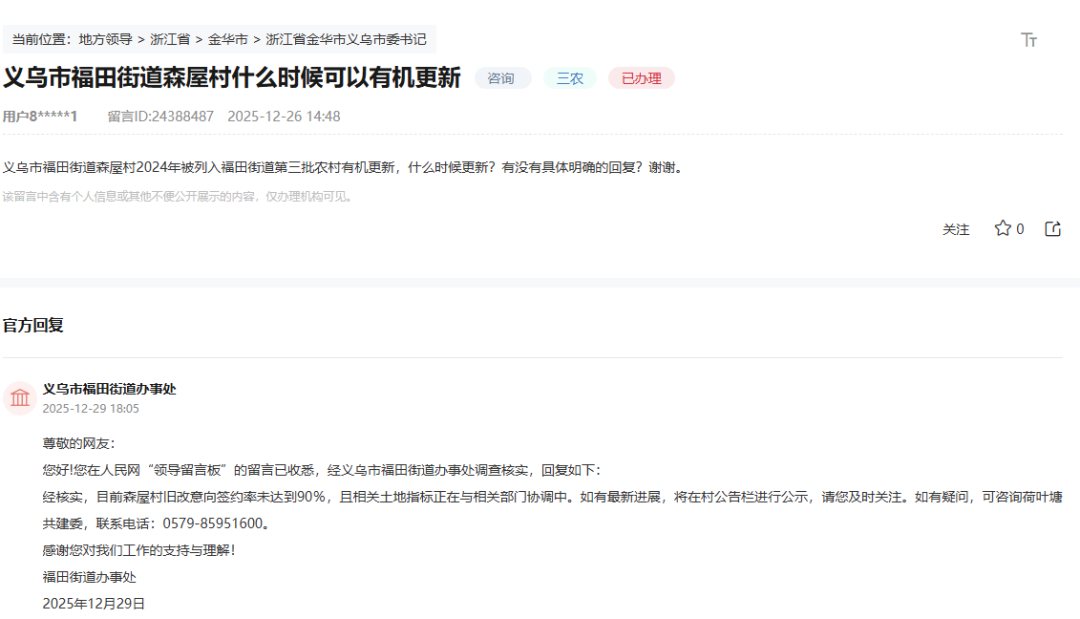Open 浙江省 breadcrumb link
The width and height of the screenshot is (1080, 619).
170,40
